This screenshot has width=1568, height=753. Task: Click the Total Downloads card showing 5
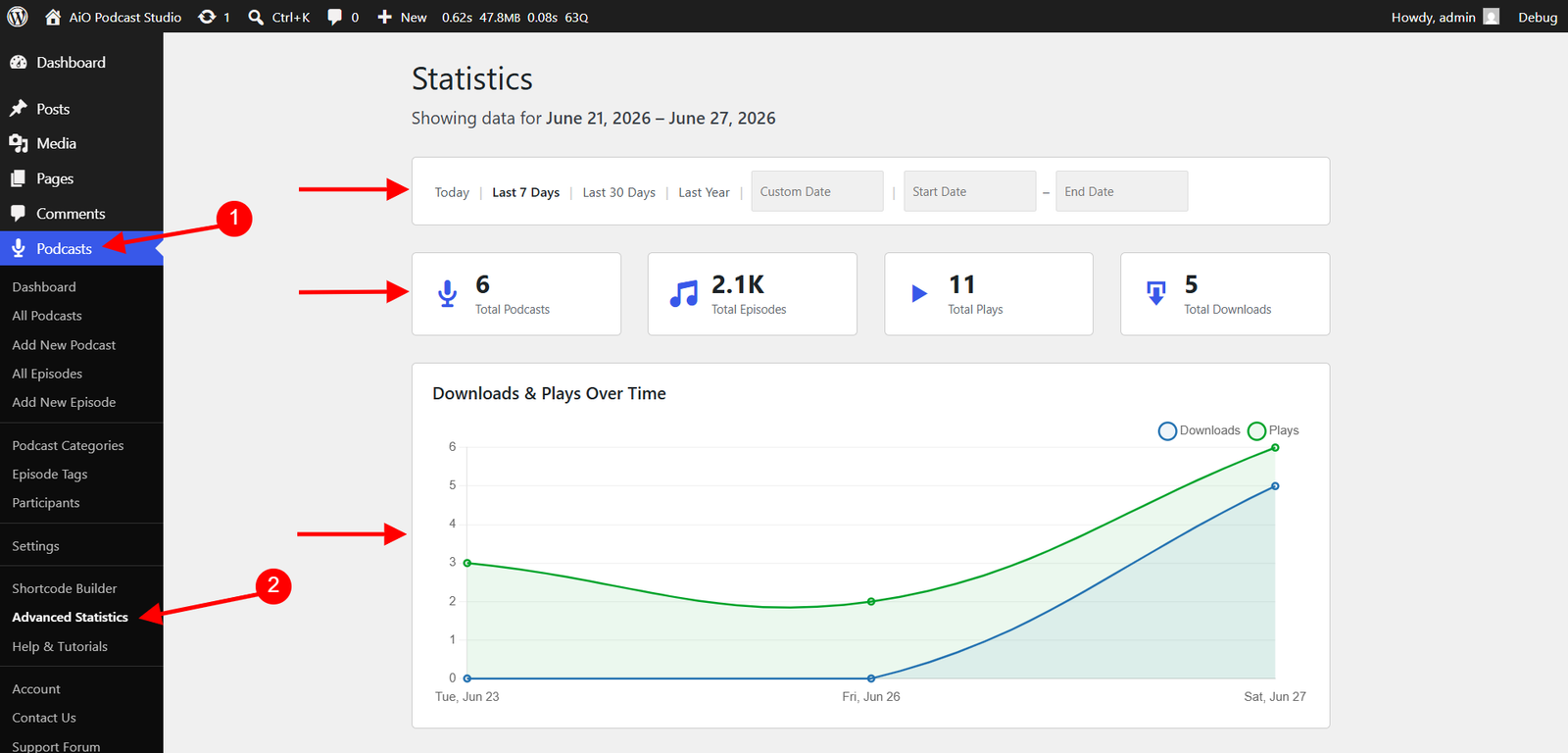click(x=1225, y=294)
